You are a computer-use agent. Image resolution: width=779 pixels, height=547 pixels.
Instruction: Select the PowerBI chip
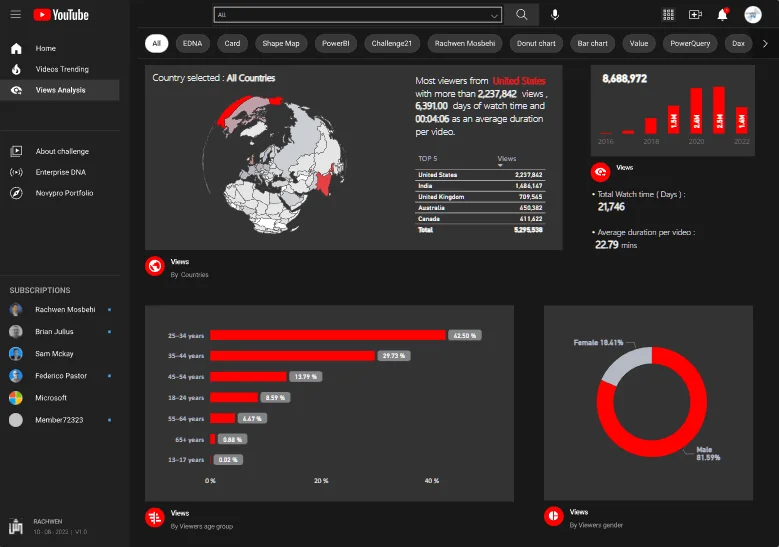pyautogui.click(x=335, y=43)
